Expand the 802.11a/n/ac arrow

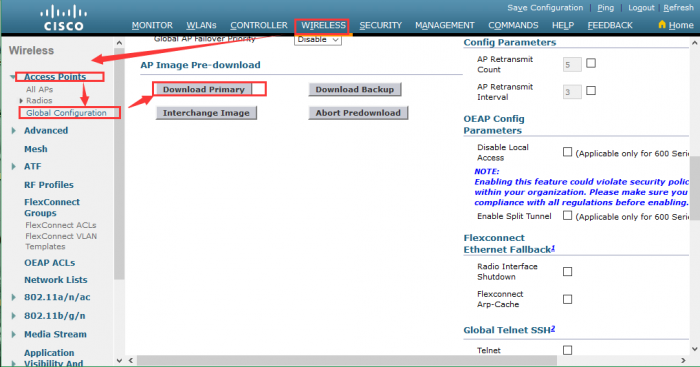pyautogui.click(x=13, y=297)
